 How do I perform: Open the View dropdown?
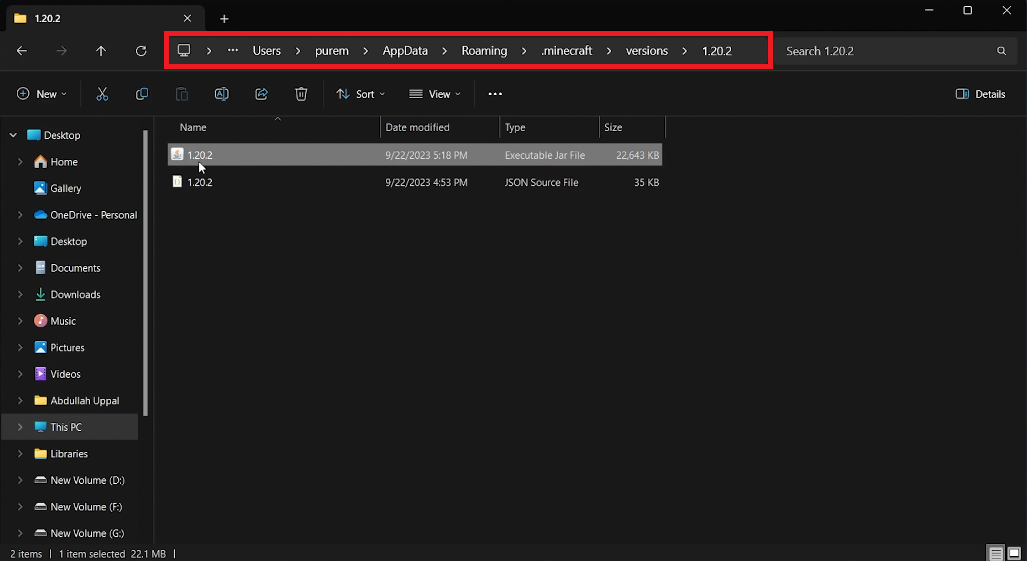pos(435,94)
